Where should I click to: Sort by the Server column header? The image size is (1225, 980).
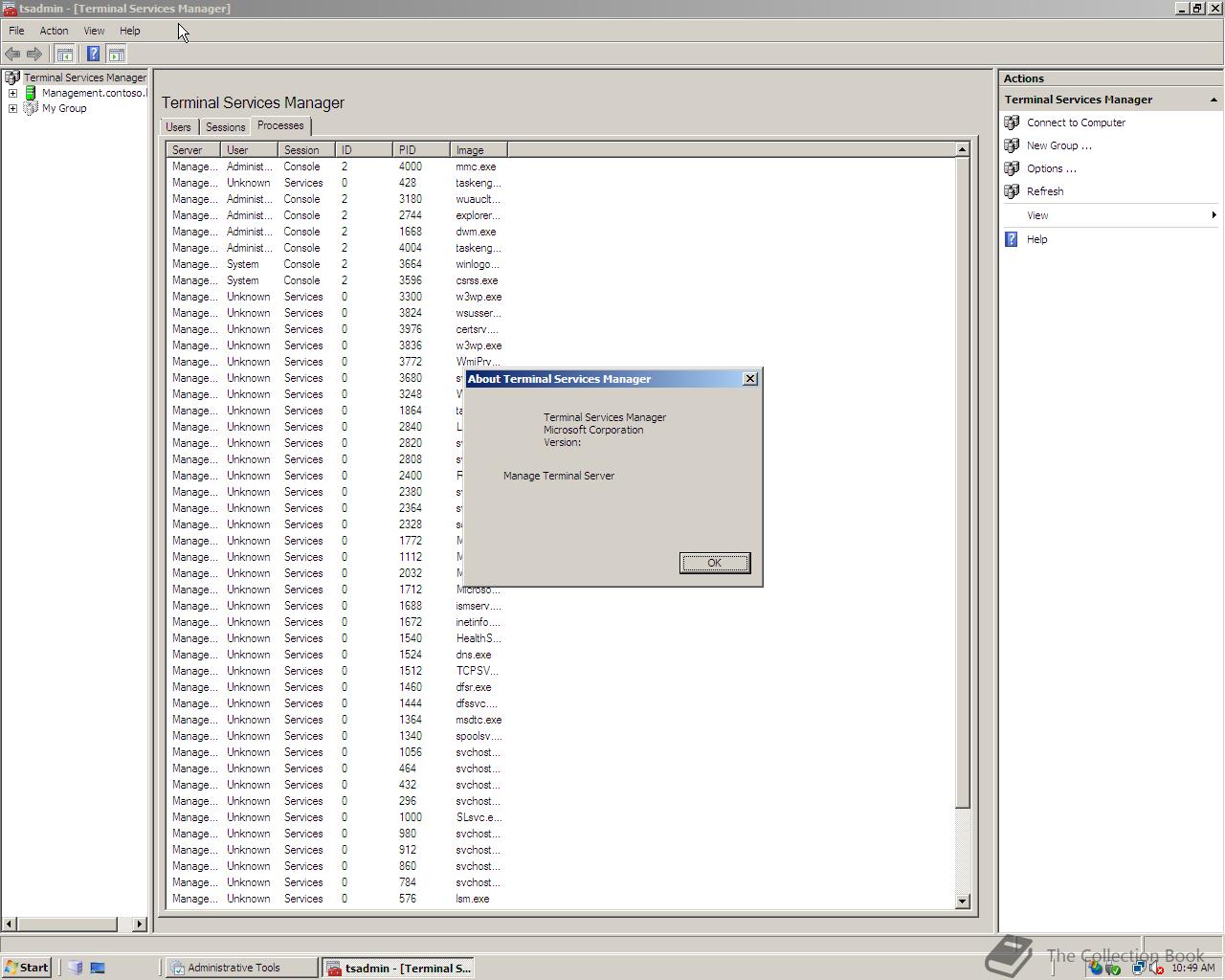coord(193,150)
